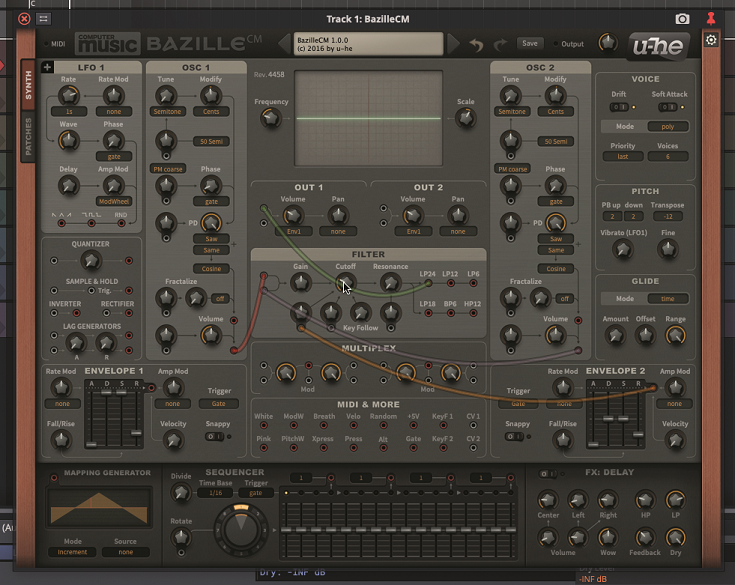The width and height of the screenshot is (735, 585).
Task: Go to next preset arrow
Action: (x=453, y=44)
